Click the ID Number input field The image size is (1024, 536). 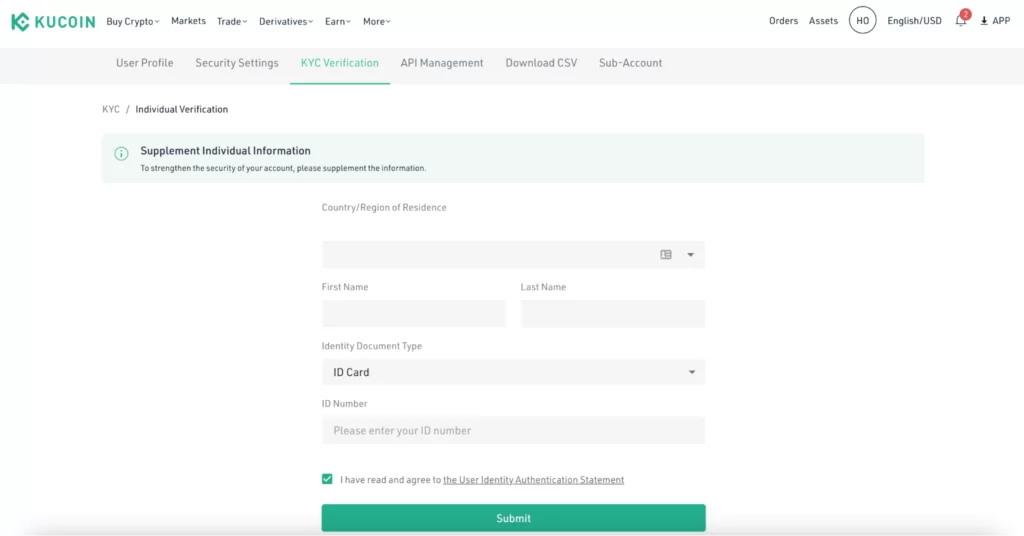[513, 430]
